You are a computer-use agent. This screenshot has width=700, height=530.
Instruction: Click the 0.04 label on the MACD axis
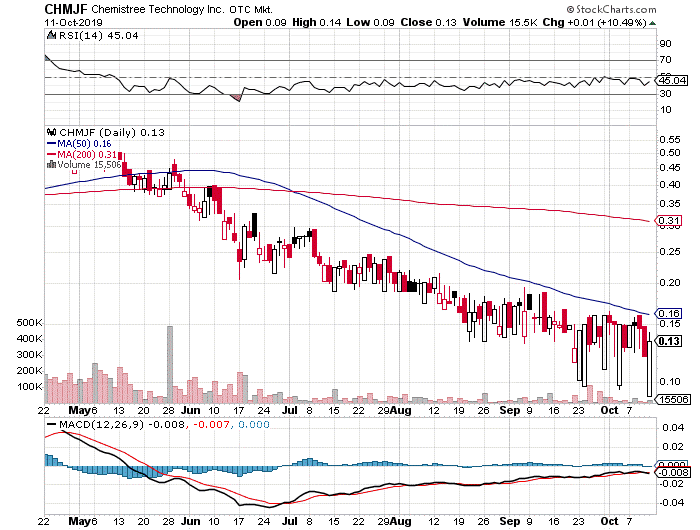click(x=673, y=428)
